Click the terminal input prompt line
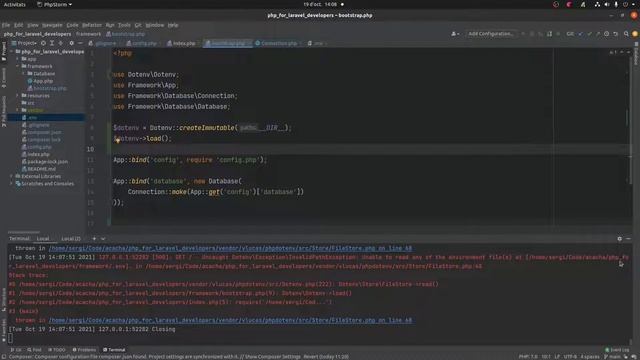640x360 pixels. (x=318, y=338)
